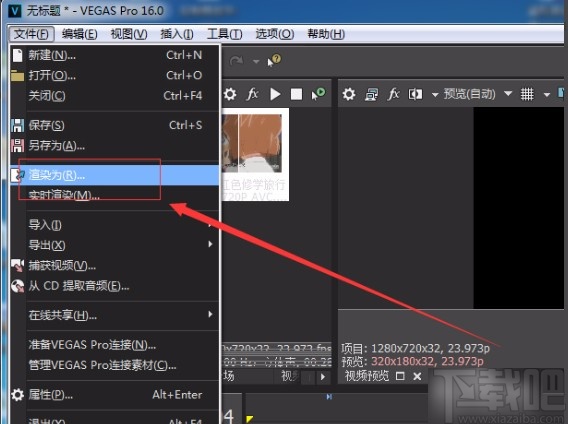Select 保存(S) menu entry
The image size is (568, 424).
[114, 125]
